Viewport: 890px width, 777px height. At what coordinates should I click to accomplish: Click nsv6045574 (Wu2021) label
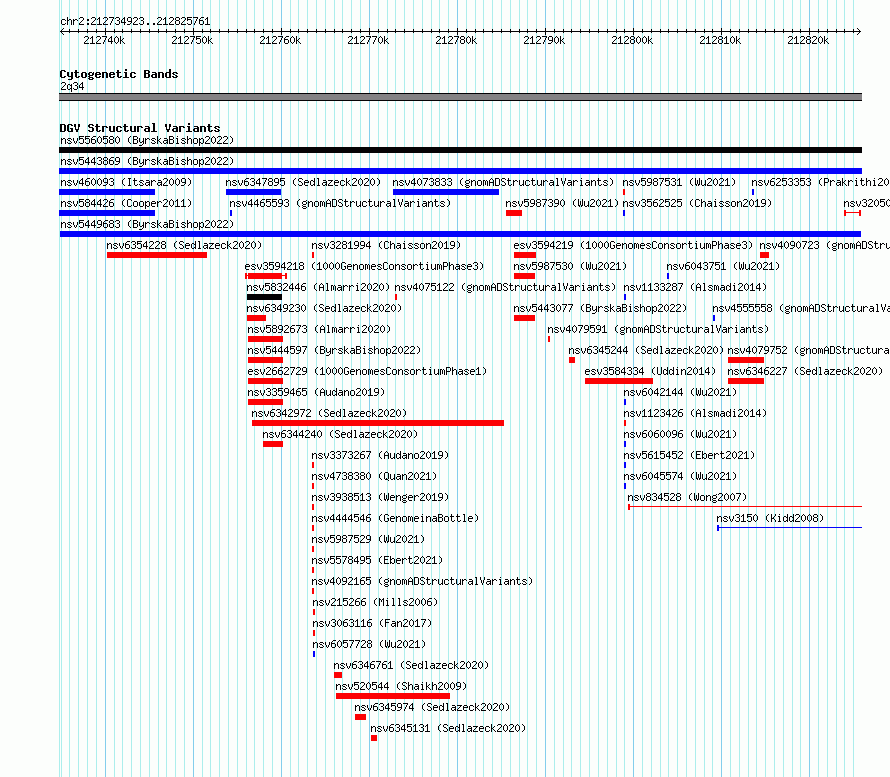tap(680, 476)
